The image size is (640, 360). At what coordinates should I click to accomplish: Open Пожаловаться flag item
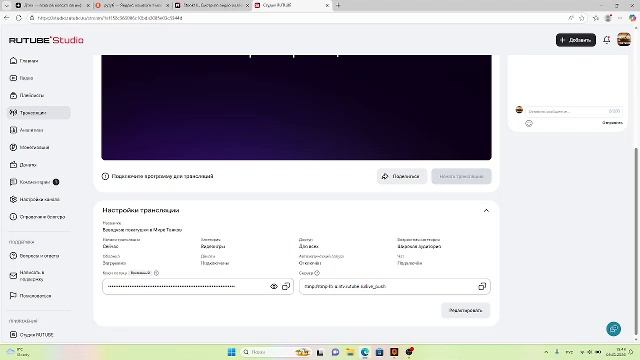coord(30,296)
